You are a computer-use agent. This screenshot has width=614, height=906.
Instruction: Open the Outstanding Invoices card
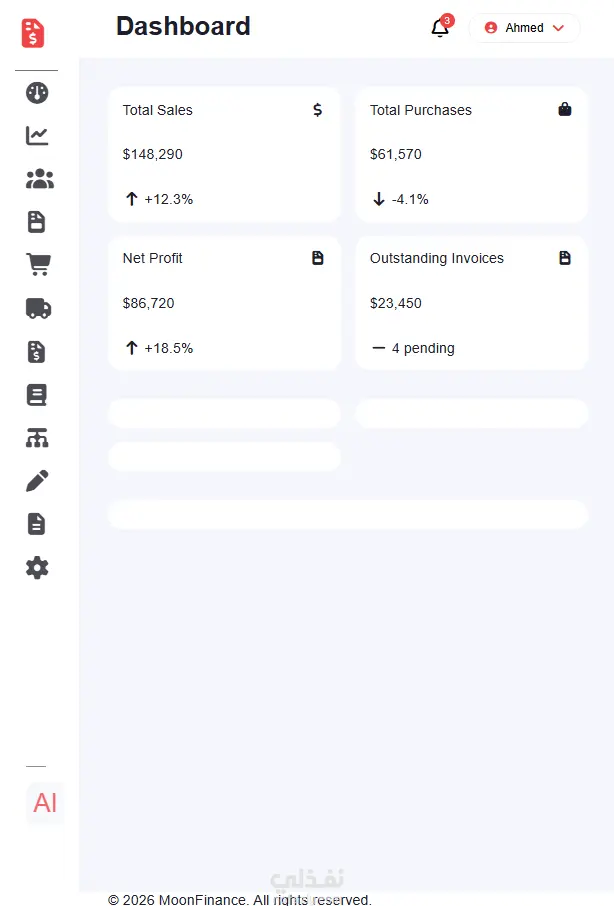(471, 303)
